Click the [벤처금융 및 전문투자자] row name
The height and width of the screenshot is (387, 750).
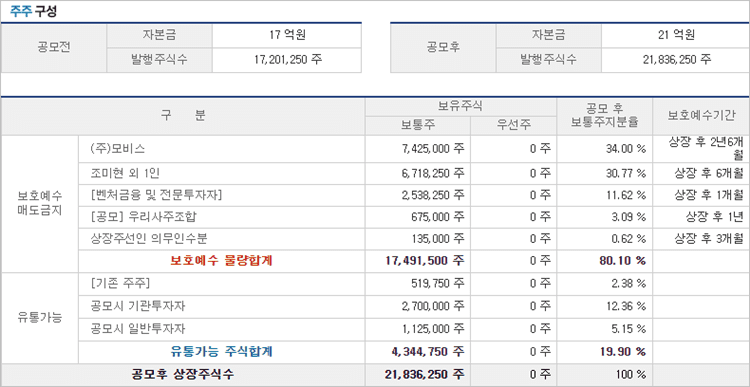click(156, 195)
